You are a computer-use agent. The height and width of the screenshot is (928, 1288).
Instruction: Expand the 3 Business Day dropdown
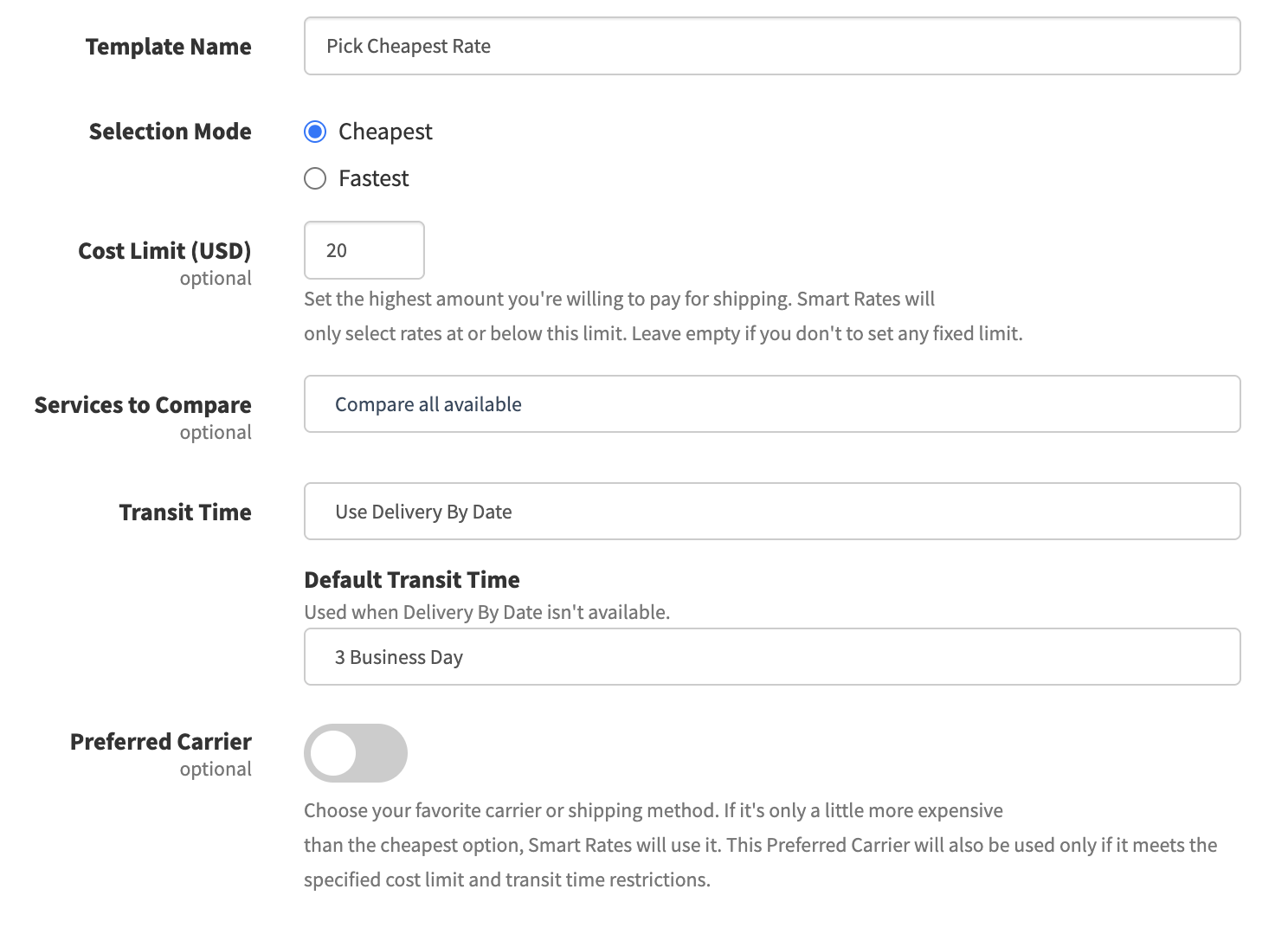[771, 657]
